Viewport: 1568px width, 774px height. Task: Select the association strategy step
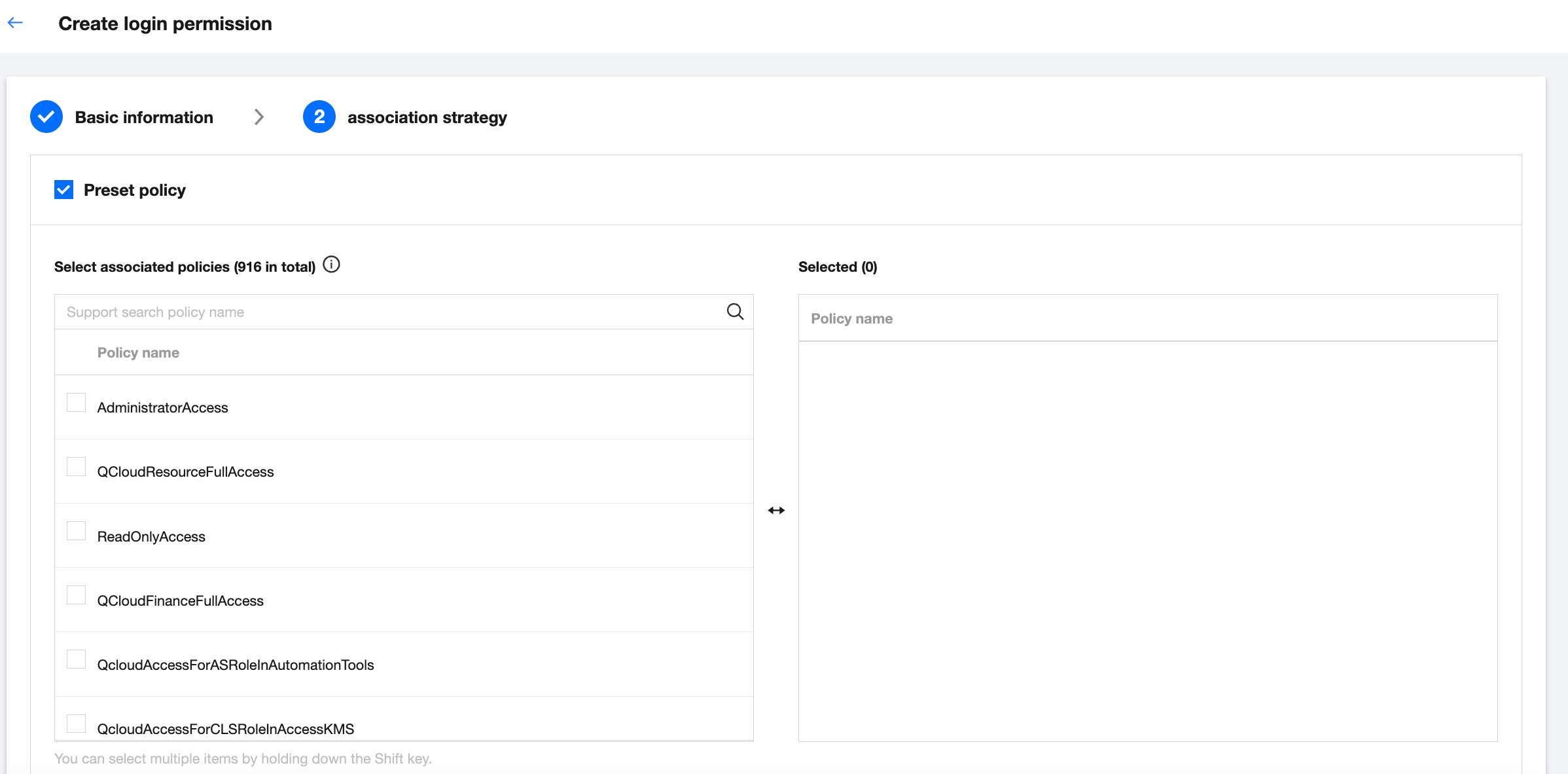pyautogui.click(x=427, y=117)
